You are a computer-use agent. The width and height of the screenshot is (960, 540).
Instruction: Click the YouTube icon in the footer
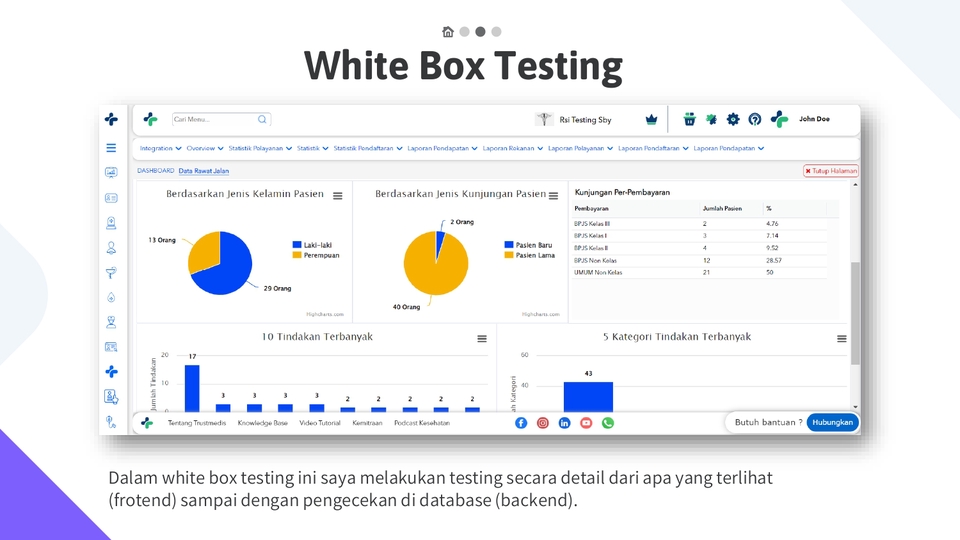[x=586, y=423]
